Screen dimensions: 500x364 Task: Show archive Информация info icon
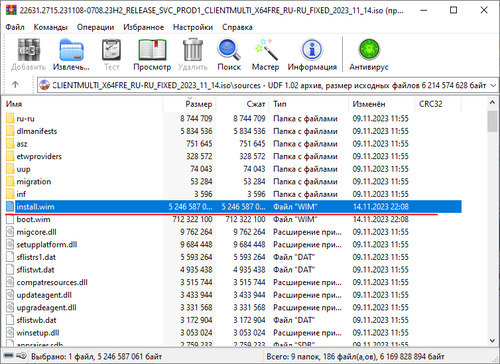click(x=312, y=50)
